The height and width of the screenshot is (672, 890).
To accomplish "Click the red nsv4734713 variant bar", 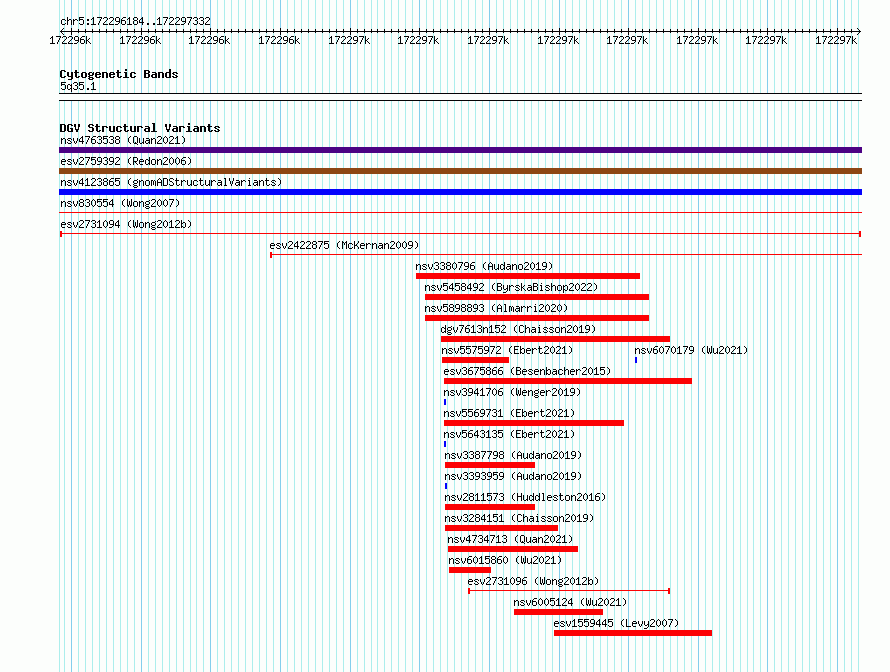I will tap(513, 549).
